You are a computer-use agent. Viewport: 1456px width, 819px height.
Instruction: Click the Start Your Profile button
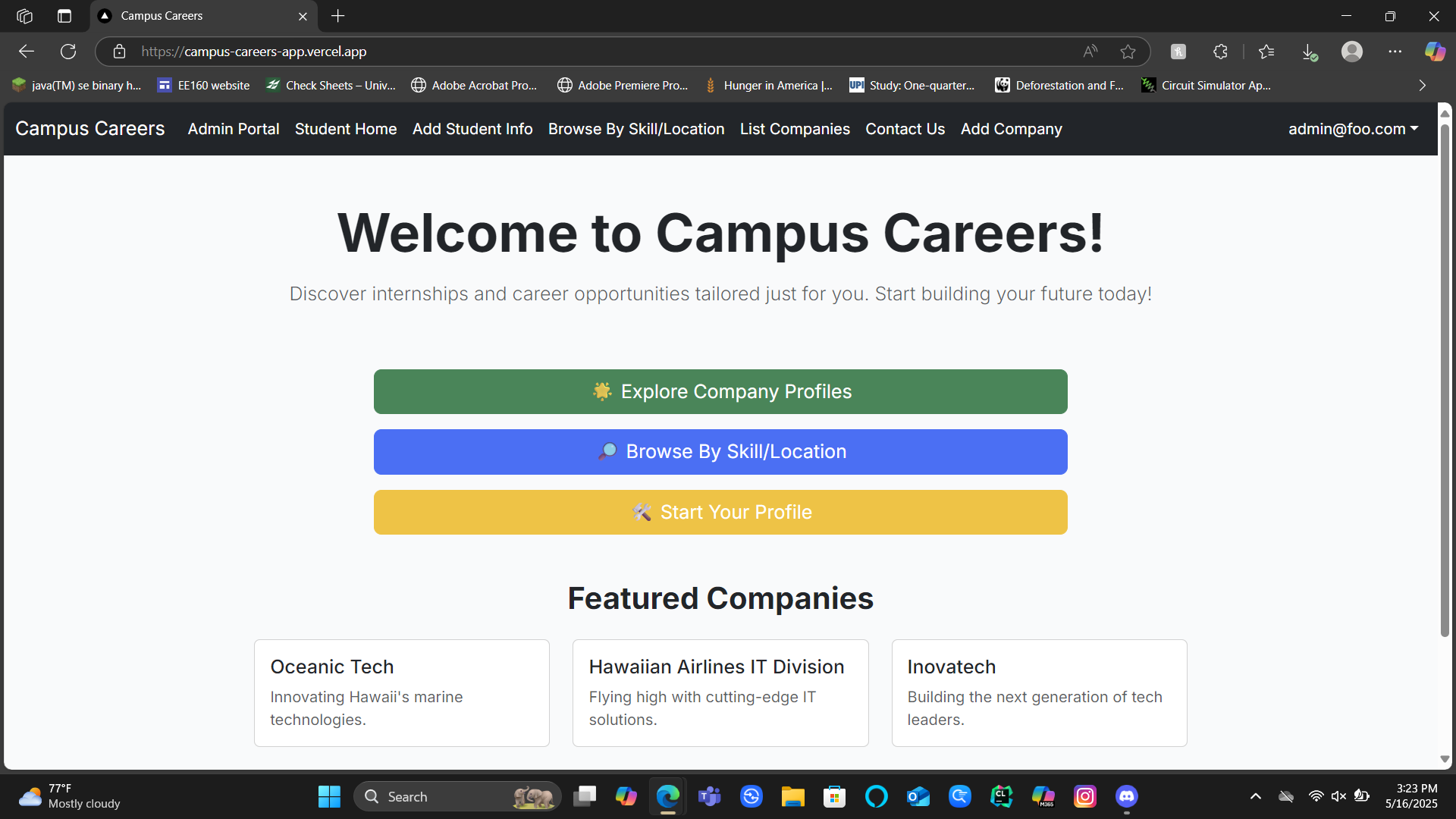click(x=720, y=512)
